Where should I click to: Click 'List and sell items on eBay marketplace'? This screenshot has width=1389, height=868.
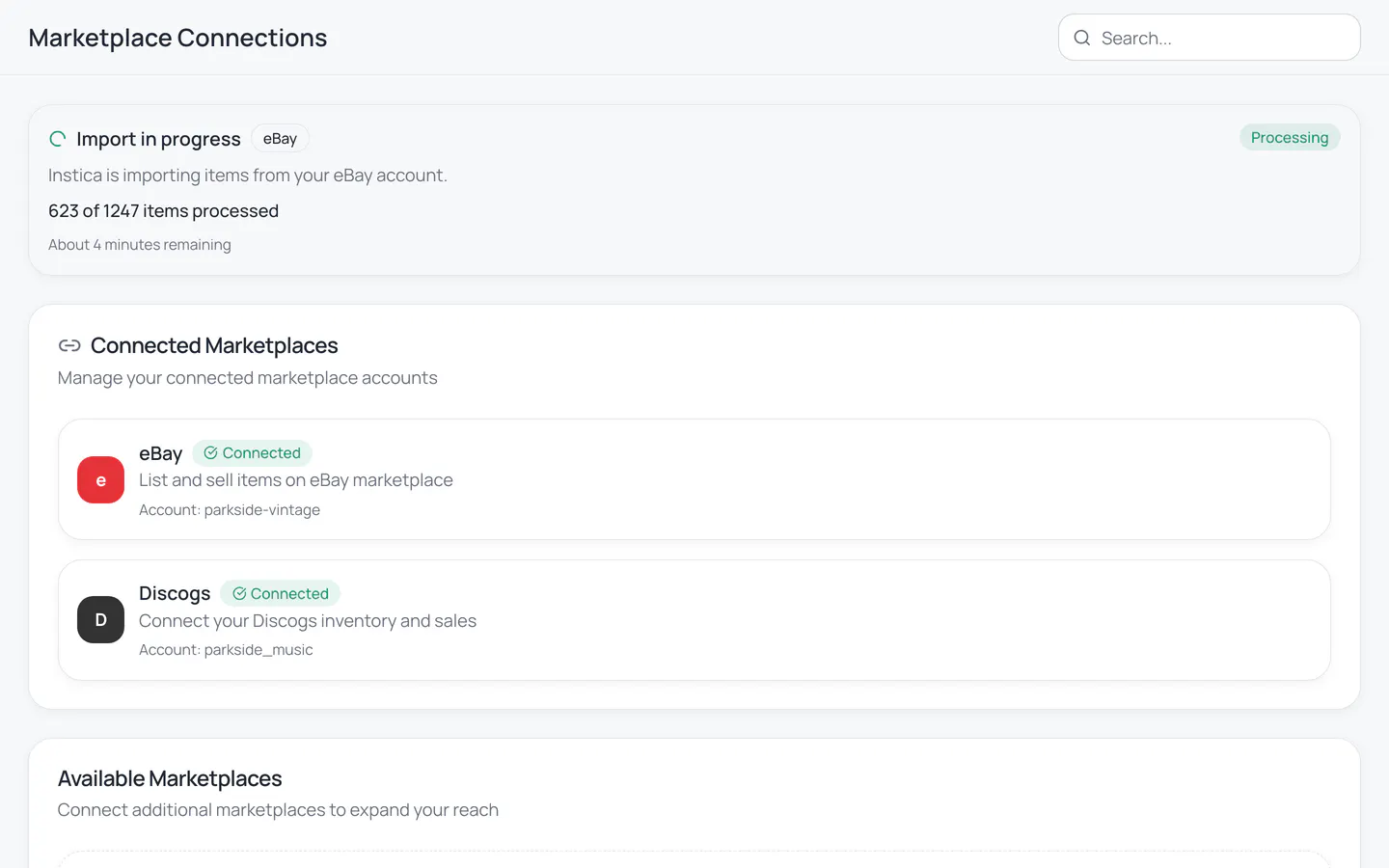[x=296, y=480]
